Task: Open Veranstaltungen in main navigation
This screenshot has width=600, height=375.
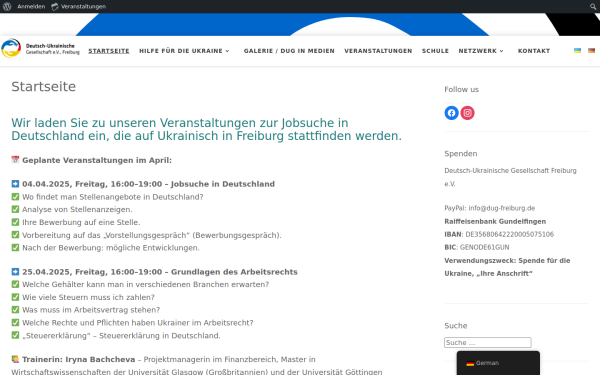Action: 378,51
